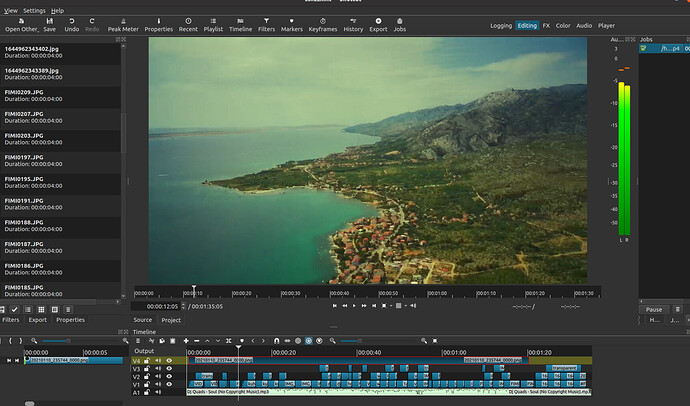Toggle timeline Snap magnet button

276,341
